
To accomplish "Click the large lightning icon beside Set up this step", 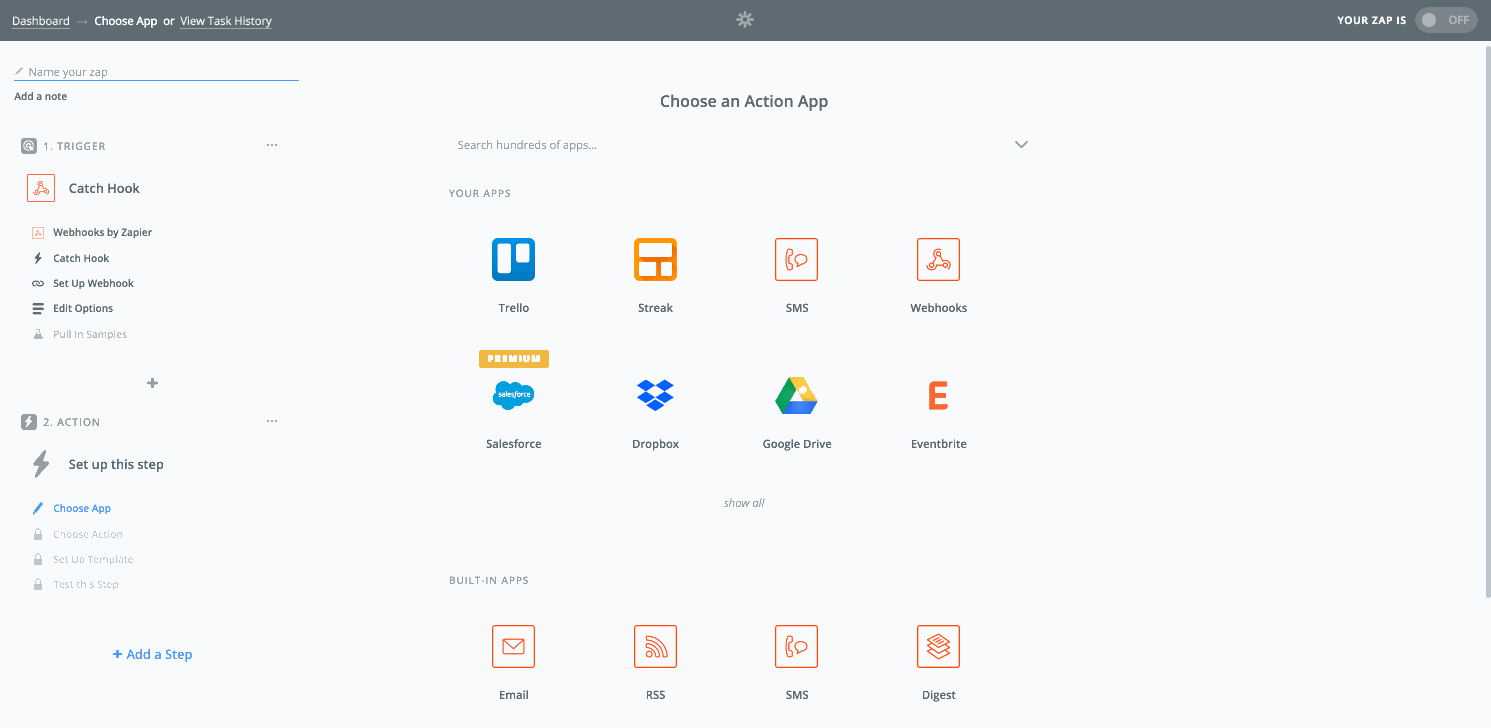I will 41,464.
